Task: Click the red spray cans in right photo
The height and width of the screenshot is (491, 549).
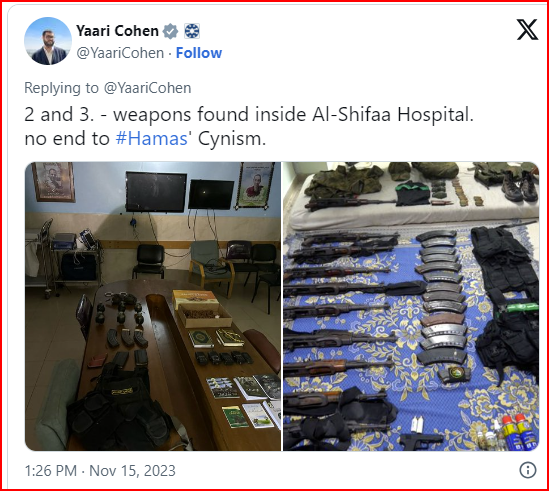Action: click(x=520, y=432)
